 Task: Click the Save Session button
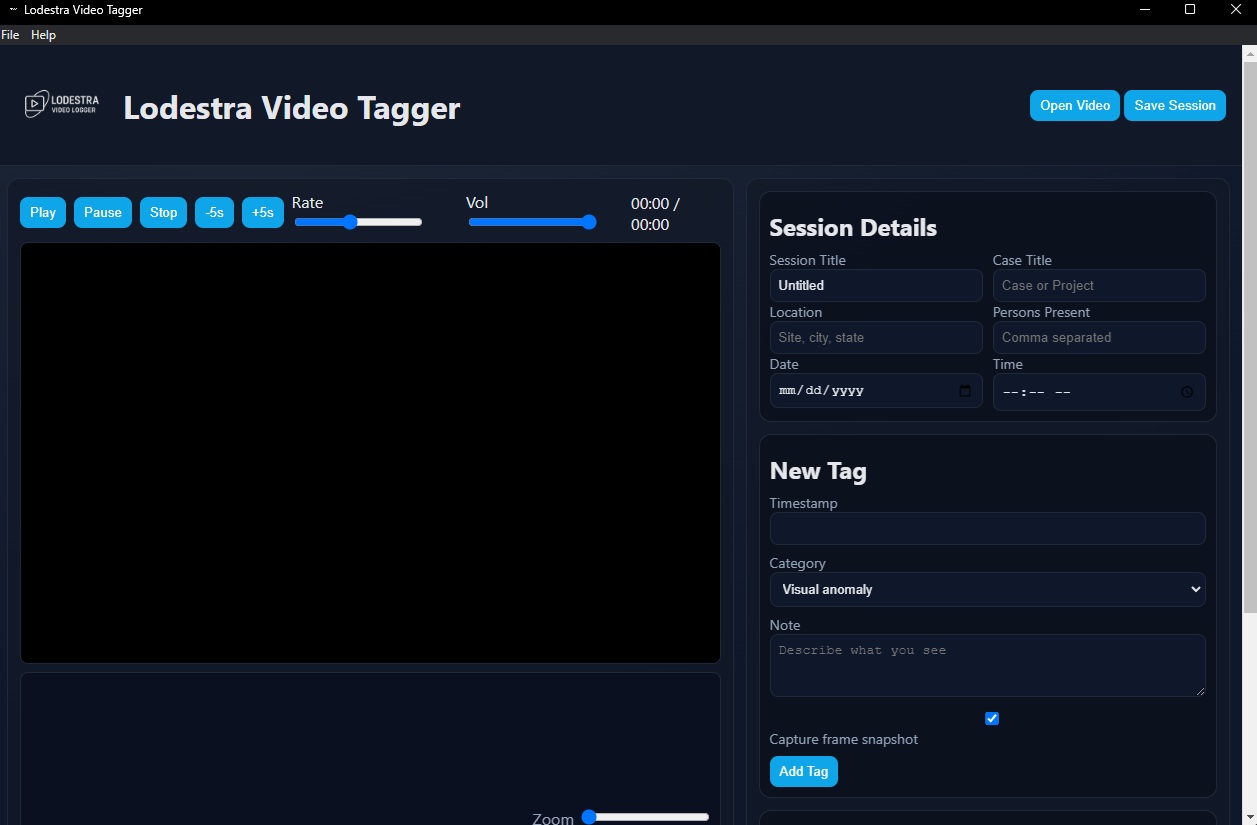point(1174,105)
